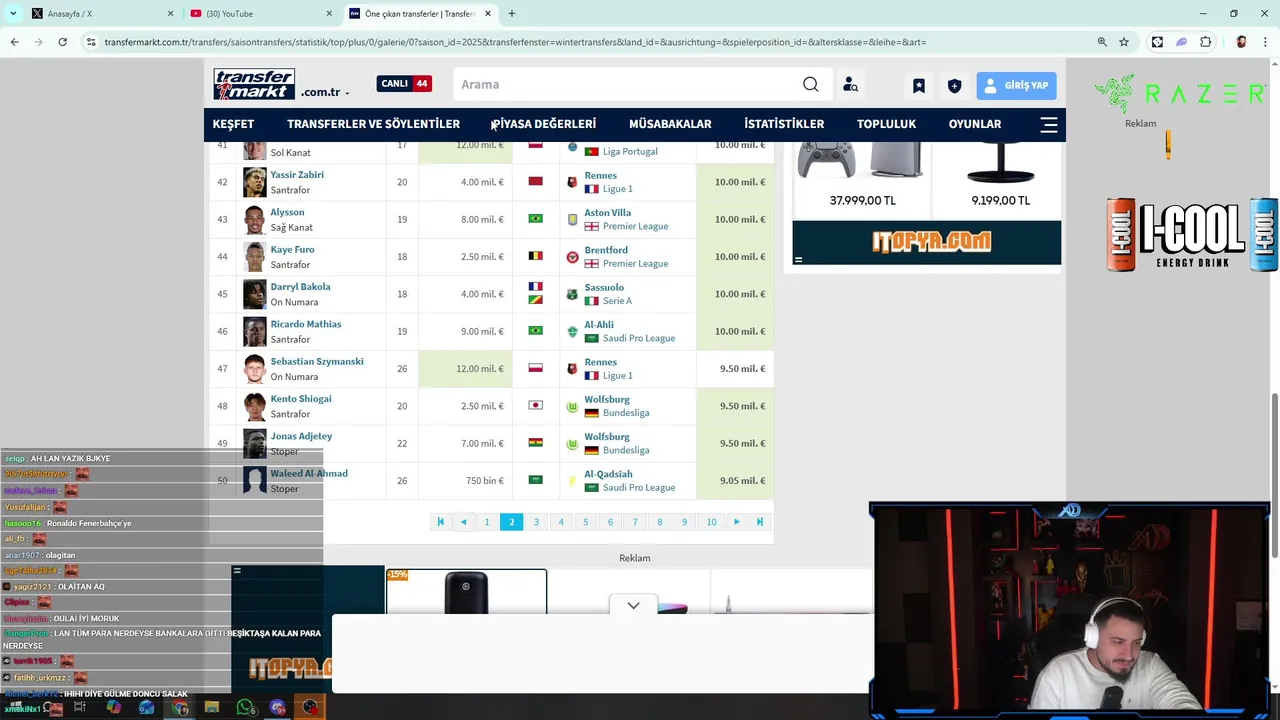Go to results page 3
The image size is (1280, 720).
click(x=536, y=522)
